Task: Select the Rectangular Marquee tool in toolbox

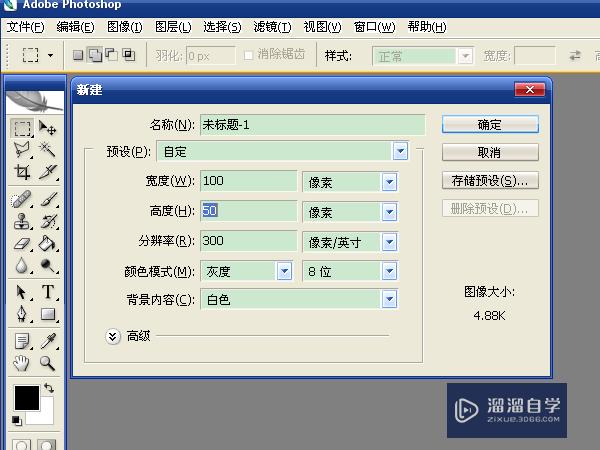Action: (x=22, y=129)
